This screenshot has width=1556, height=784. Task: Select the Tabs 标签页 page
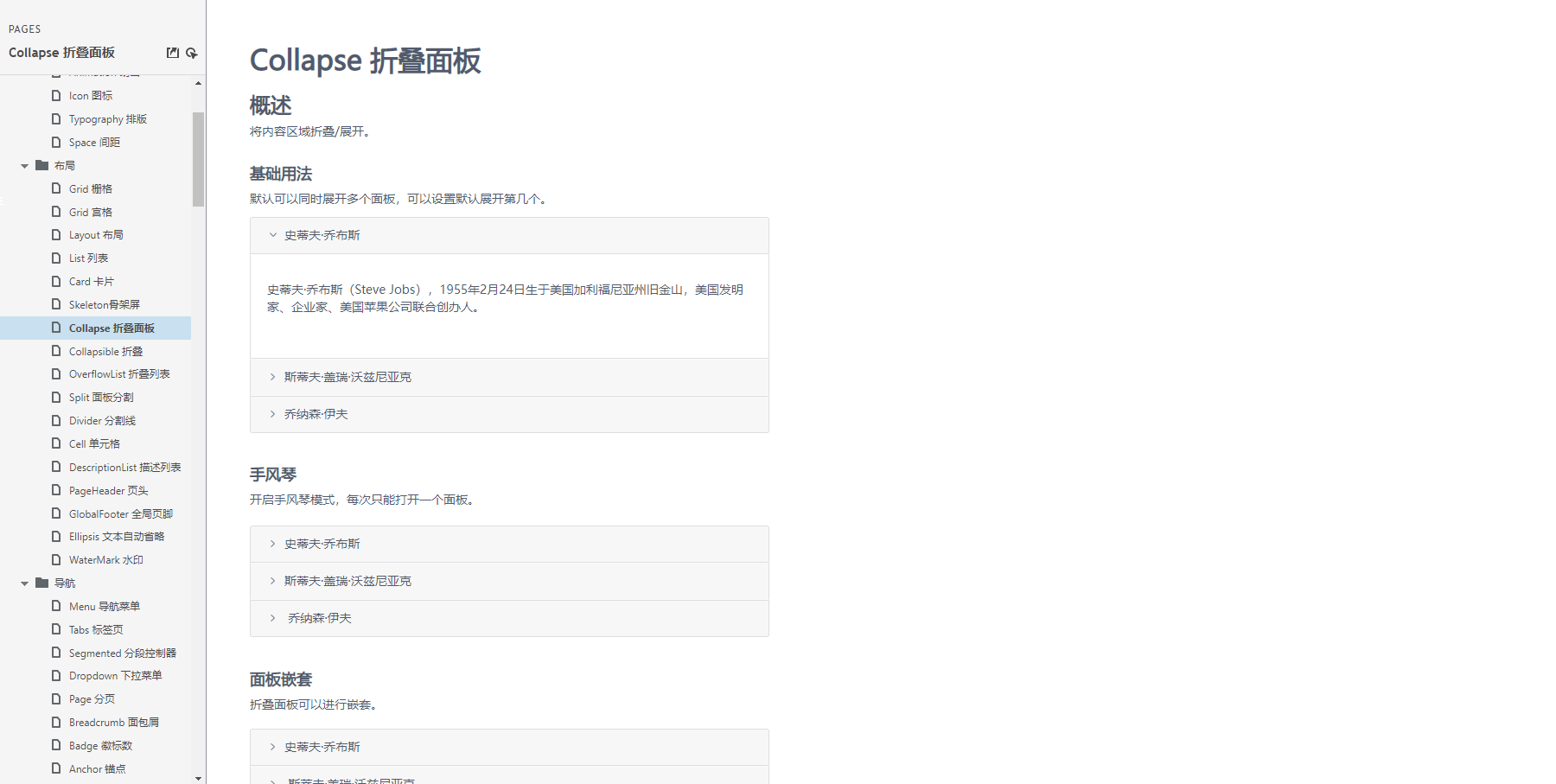point(95,629)
